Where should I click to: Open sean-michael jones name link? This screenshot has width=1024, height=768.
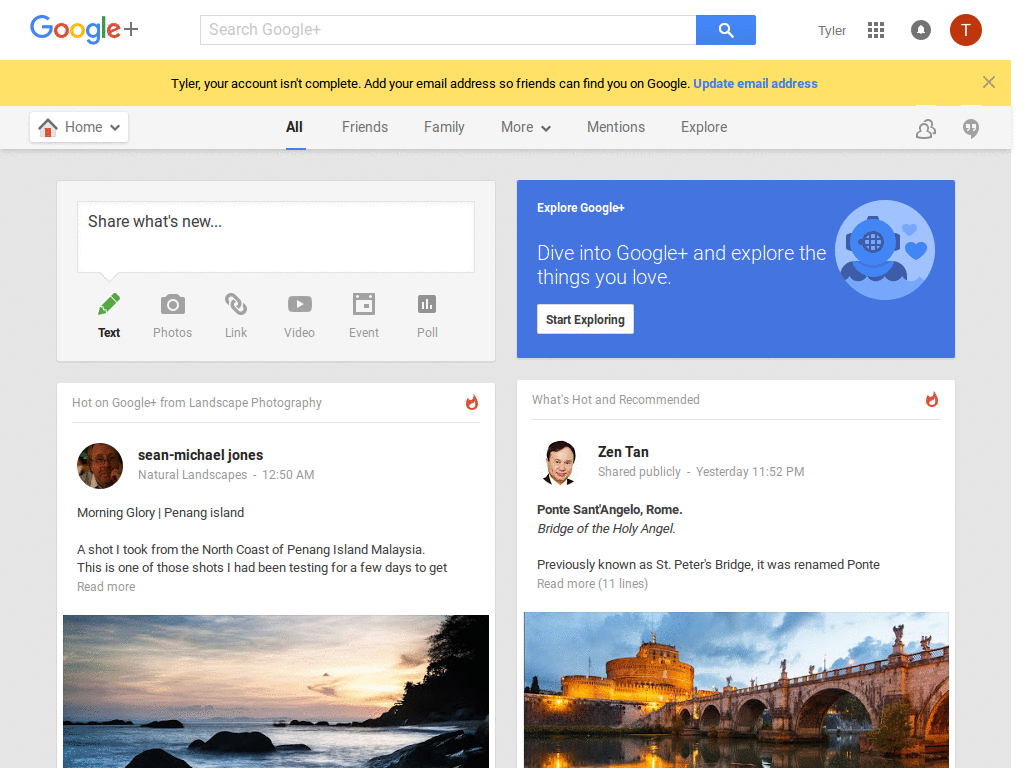[200, 455]
